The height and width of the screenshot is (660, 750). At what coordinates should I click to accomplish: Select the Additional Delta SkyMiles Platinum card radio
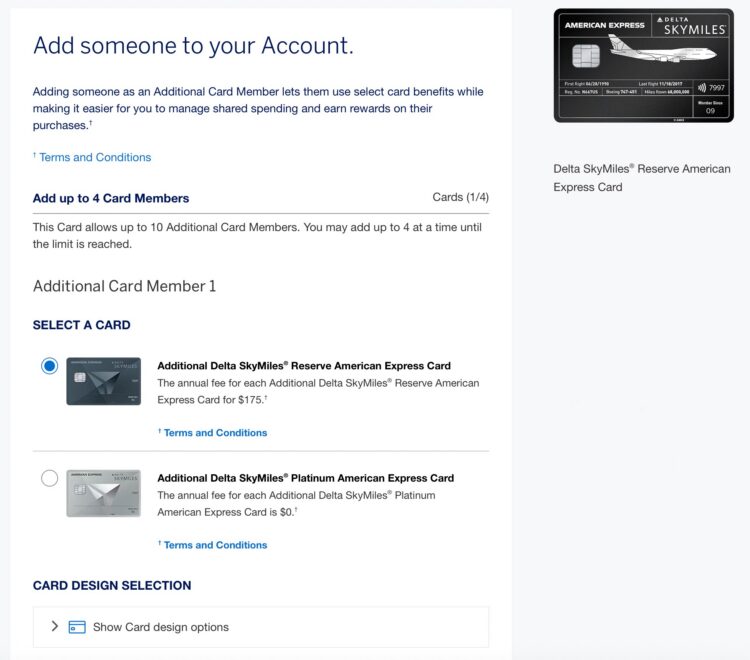click(49, 478)
